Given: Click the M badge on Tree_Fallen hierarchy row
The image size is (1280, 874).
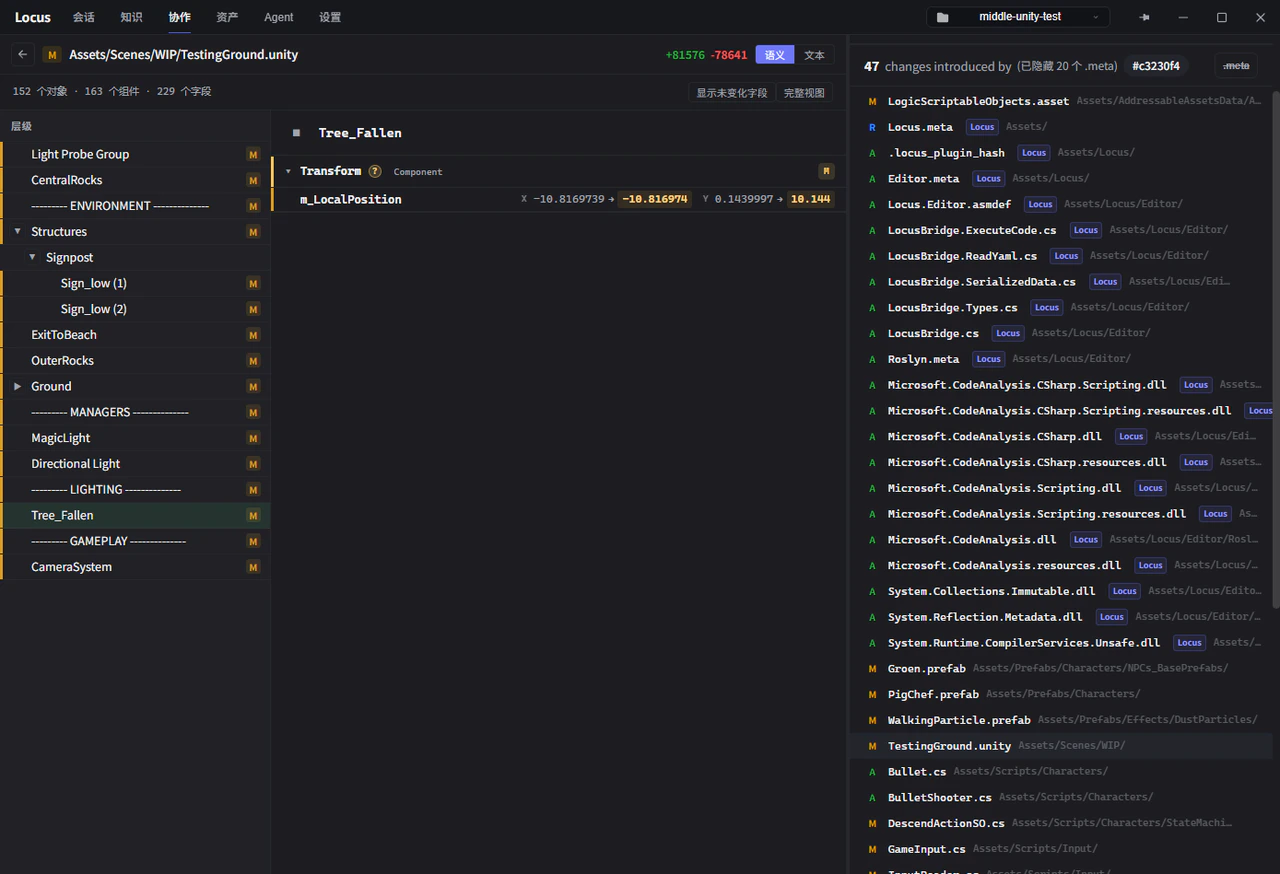Looking at the screenshot, I should [253, 515].
